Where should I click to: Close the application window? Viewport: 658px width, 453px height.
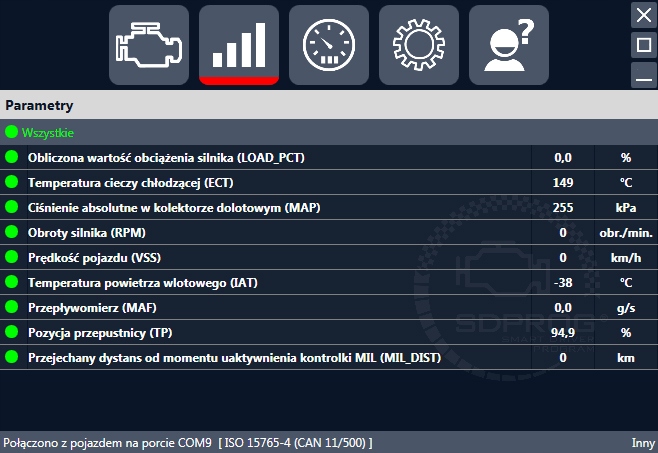coord(644,16)
